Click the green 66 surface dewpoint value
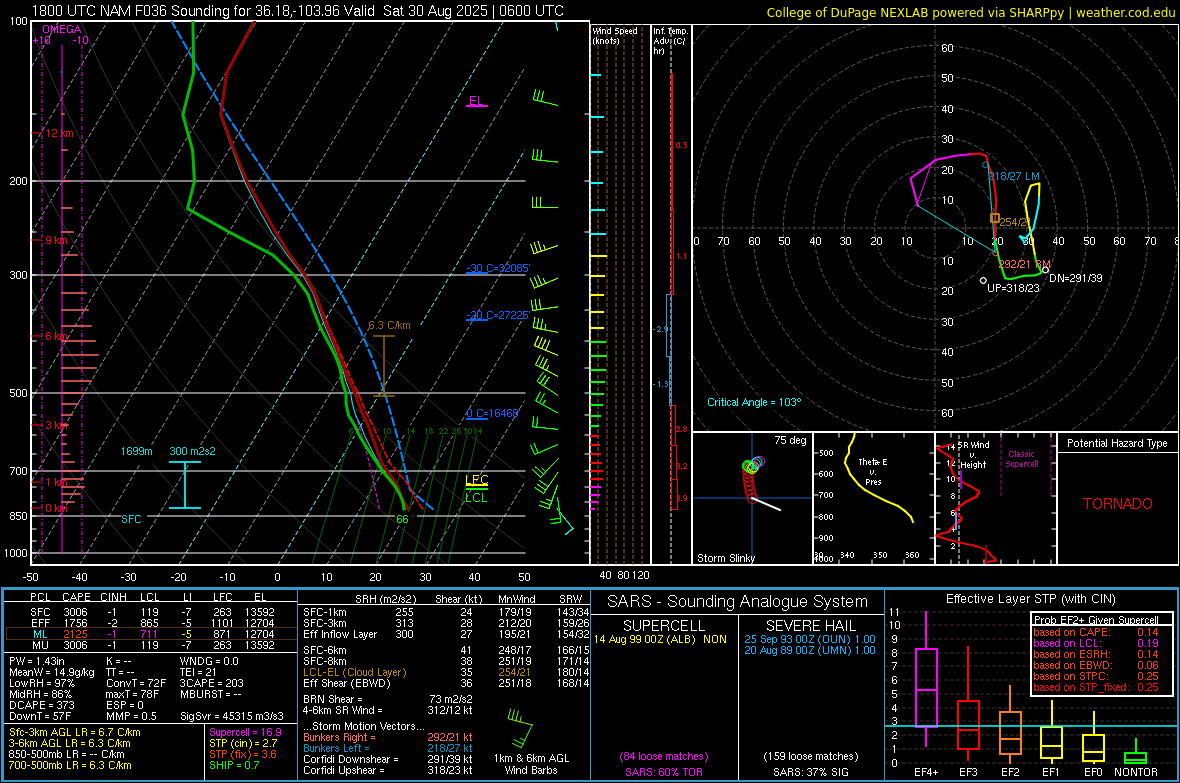1180x783 pixels. click(x=402, y=519)
